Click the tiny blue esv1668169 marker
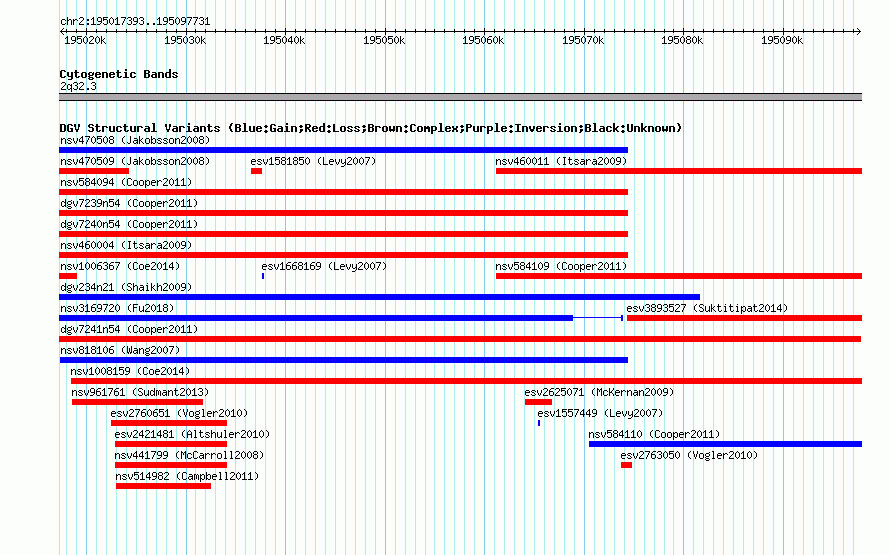Viewport: 890px width, 555px height. coord(263,276)
